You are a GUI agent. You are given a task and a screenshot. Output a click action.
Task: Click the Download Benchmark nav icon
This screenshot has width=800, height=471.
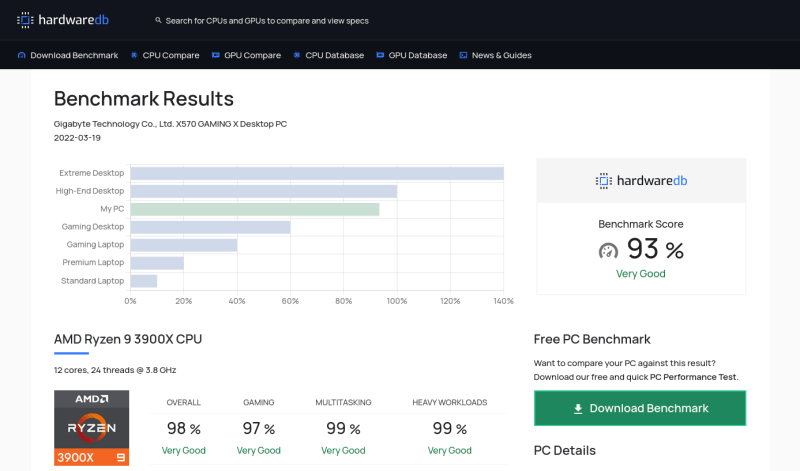pos(21,55)
